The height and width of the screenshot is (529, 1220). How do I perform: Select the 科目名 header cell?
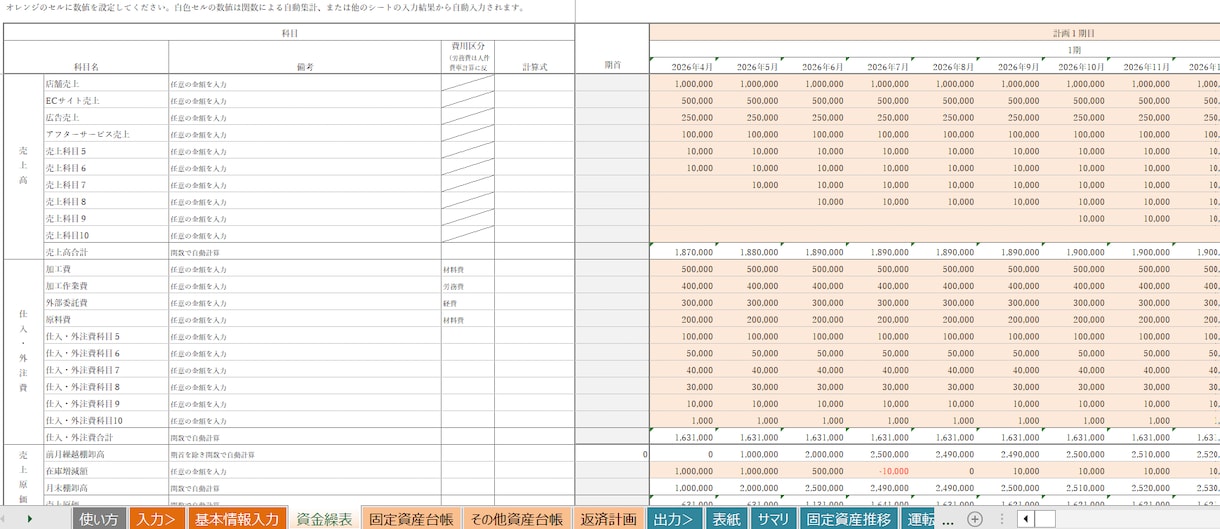point(86,66)
